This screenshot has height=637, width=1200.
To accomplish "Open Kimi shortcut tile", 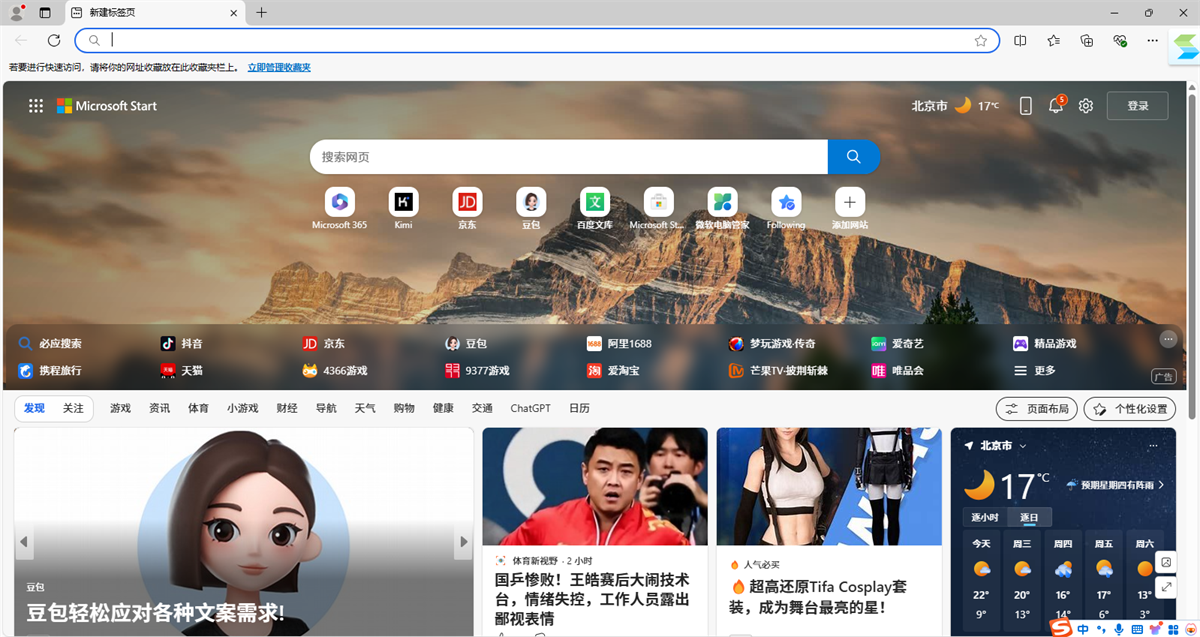I will pos(403,209).
